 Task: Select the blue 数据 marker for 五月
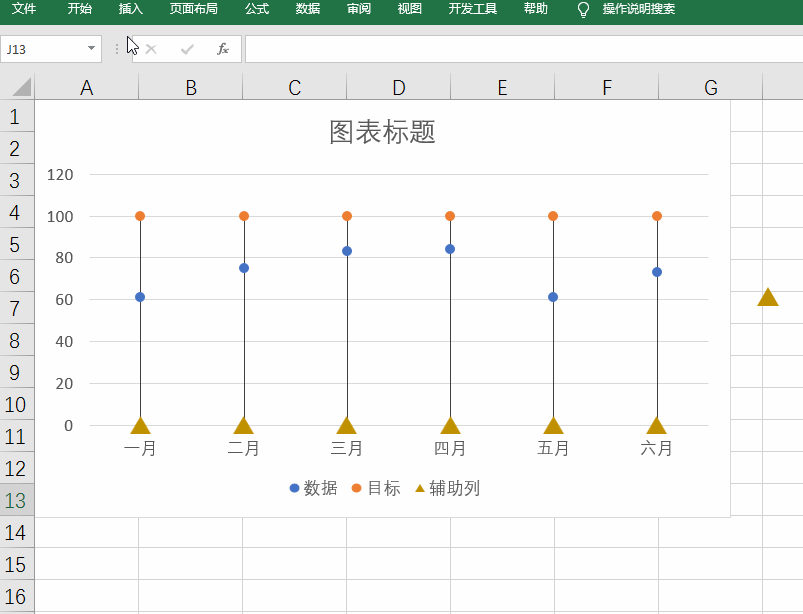click(553, 297)
